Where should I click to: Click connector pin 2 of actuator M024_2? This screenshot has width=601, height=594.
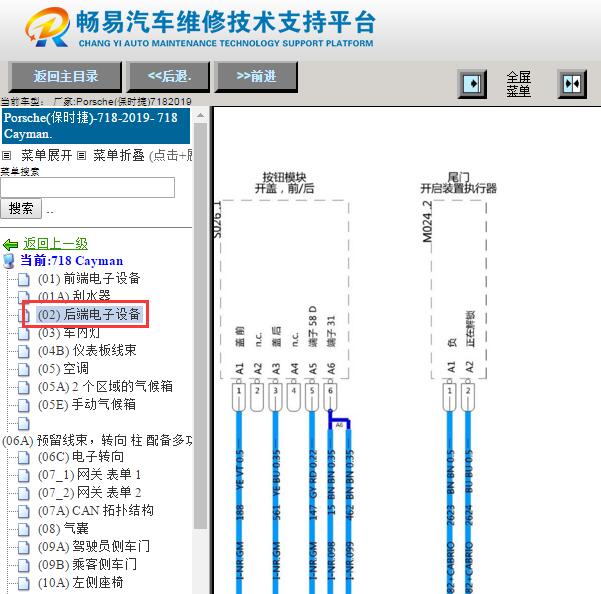[x=468, y=397]
